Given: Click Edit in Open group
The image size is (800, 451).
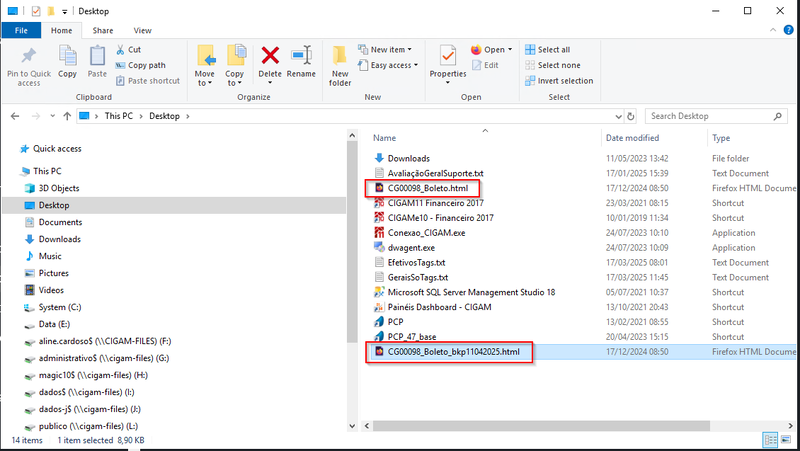Looking at the screenshot, I should click(485, 65).
